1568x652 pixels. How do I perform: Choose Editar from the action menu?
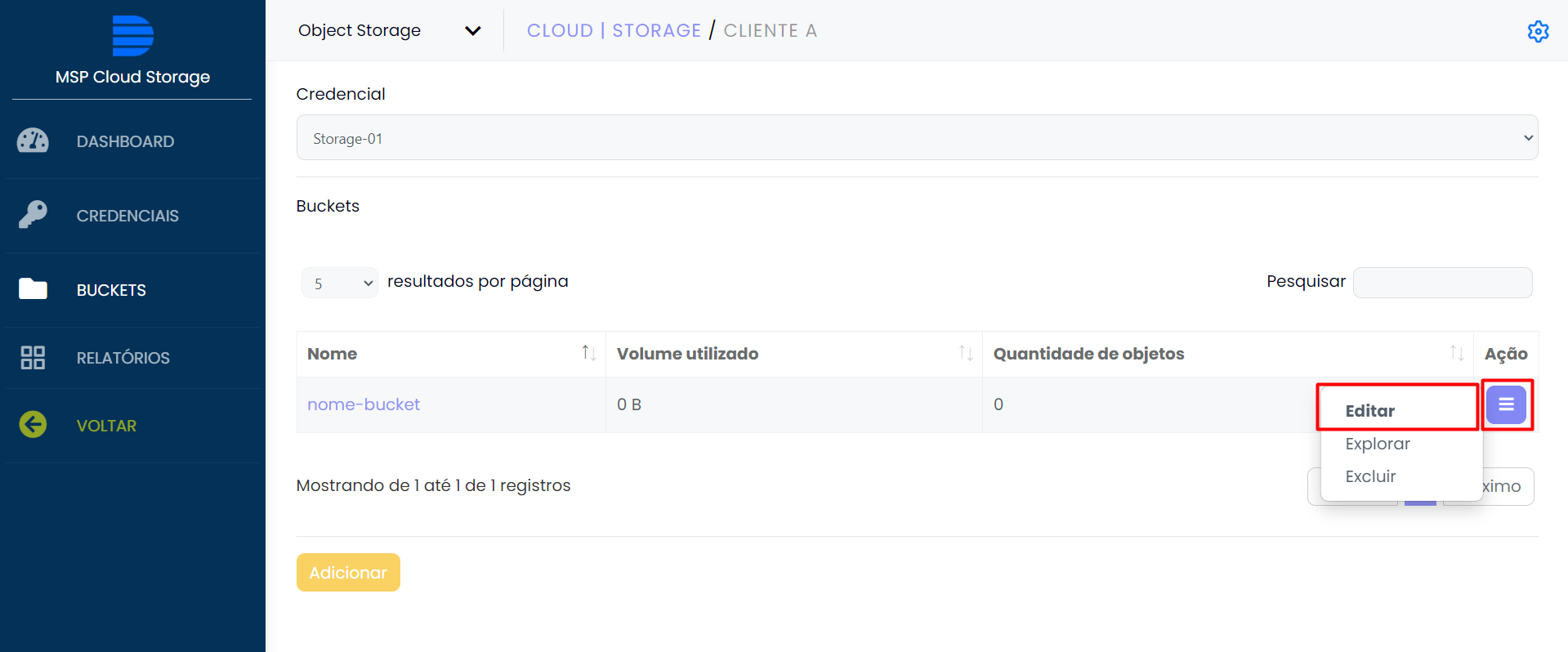click(1370, 410)
